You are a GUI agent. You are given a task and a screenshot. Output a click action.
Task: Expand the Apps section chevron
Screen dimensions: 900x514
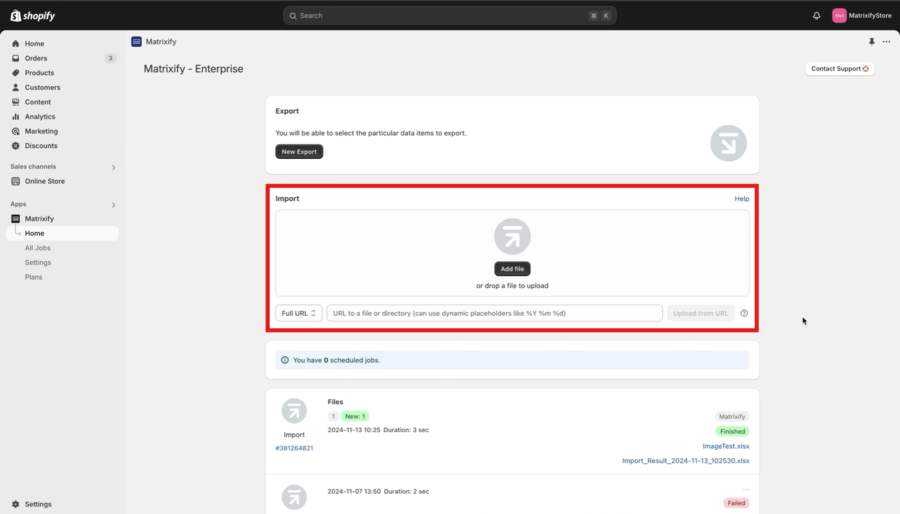pos(113,205)
